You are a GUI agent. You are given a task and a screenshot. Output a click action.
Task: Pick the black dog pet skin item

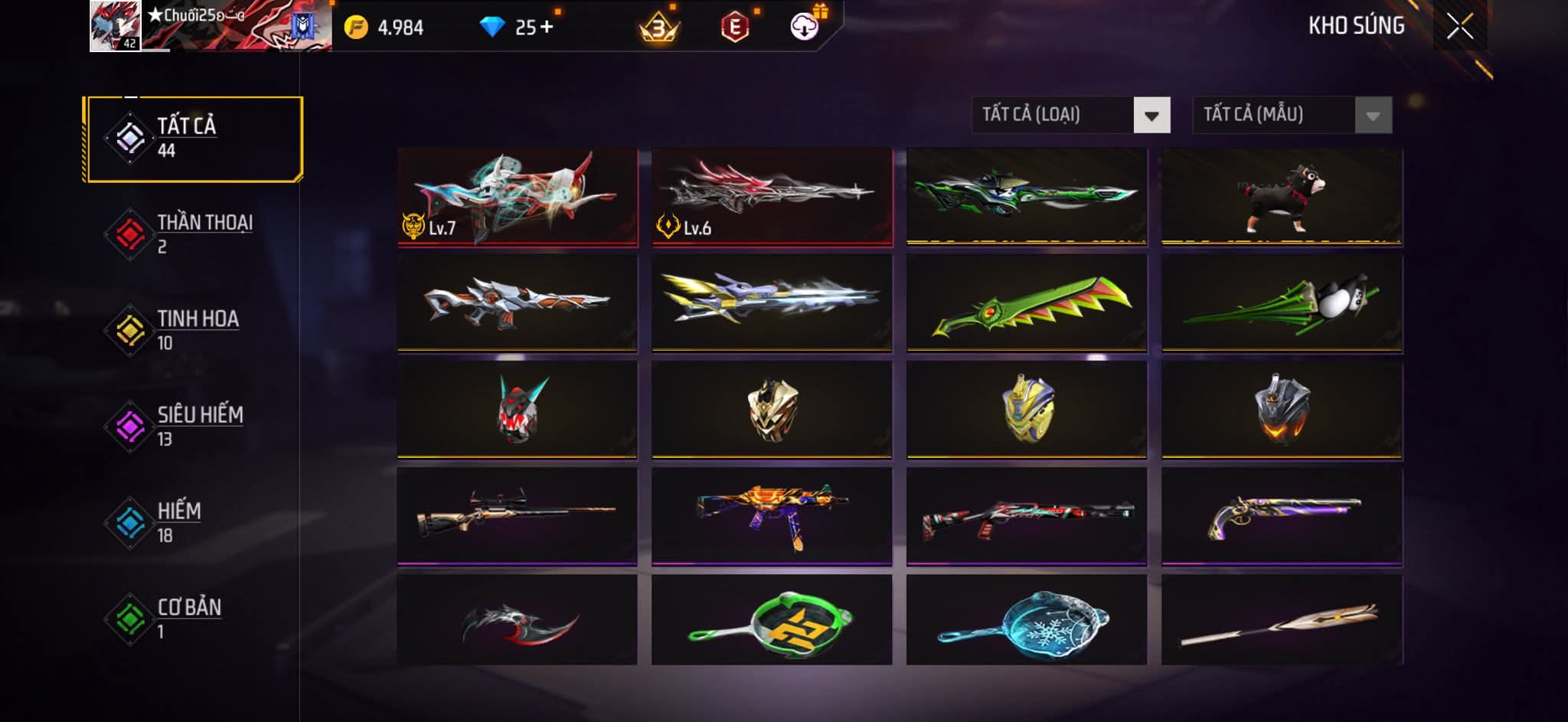point(1282,197)
